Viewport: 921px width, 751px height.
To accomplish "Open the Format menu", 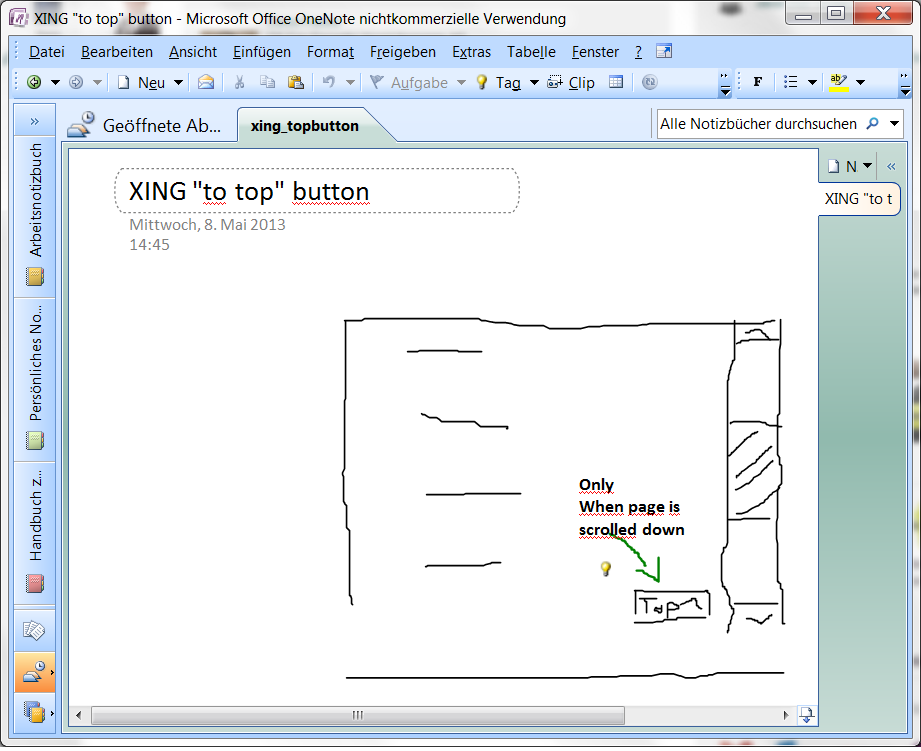I will pos(330,52).
